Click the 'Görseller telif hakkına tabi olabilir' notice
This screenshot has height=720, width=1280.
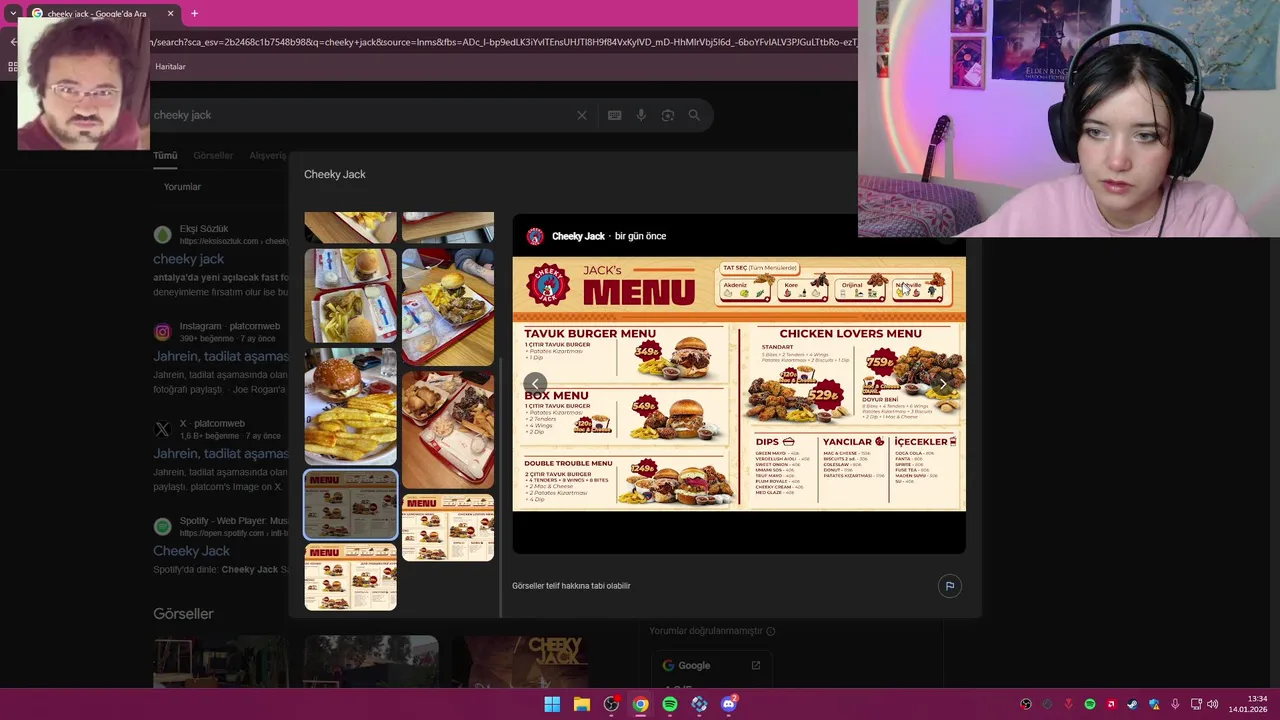571,586
